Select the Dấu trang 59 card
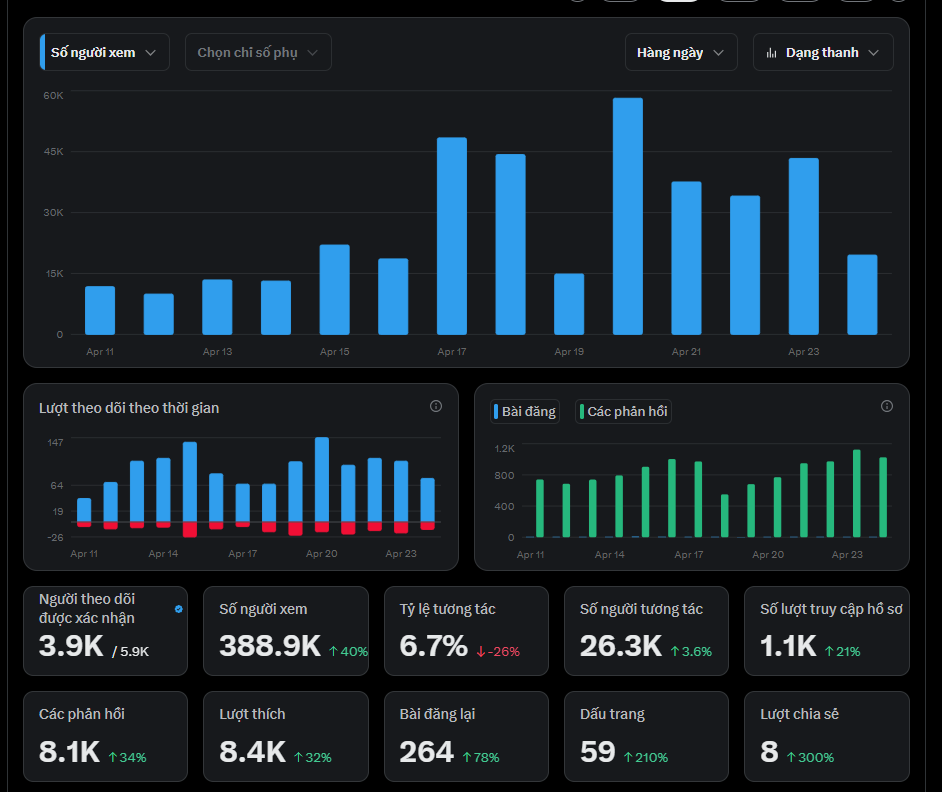 pyautogui.click(x=646, y=736)
